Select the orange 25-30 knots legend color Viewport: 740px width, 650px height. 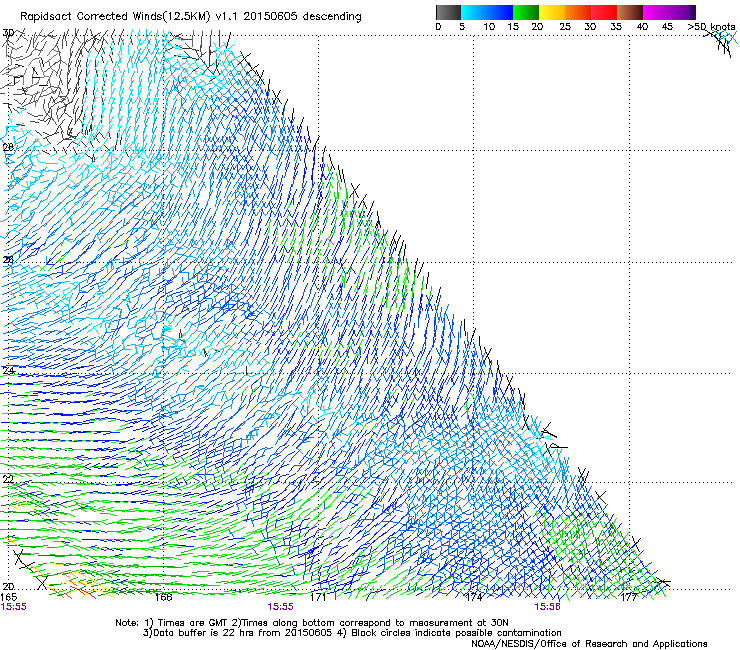coord(578,12)
